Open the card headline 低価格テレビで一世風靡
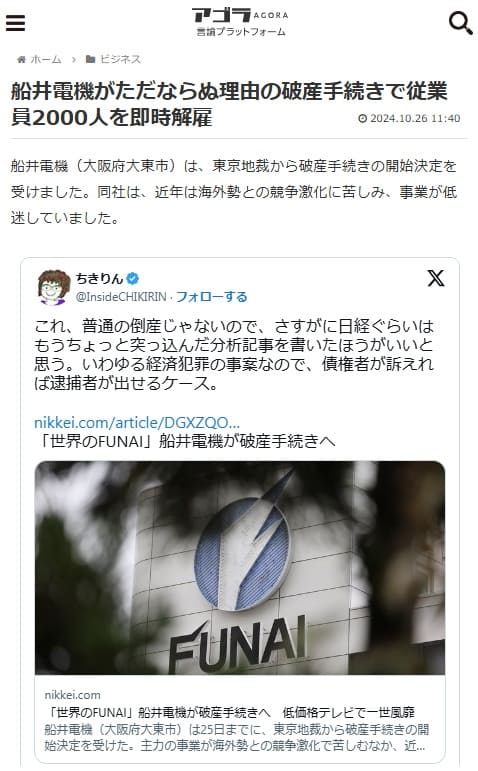The image size is (478, 771). (348, 712)
